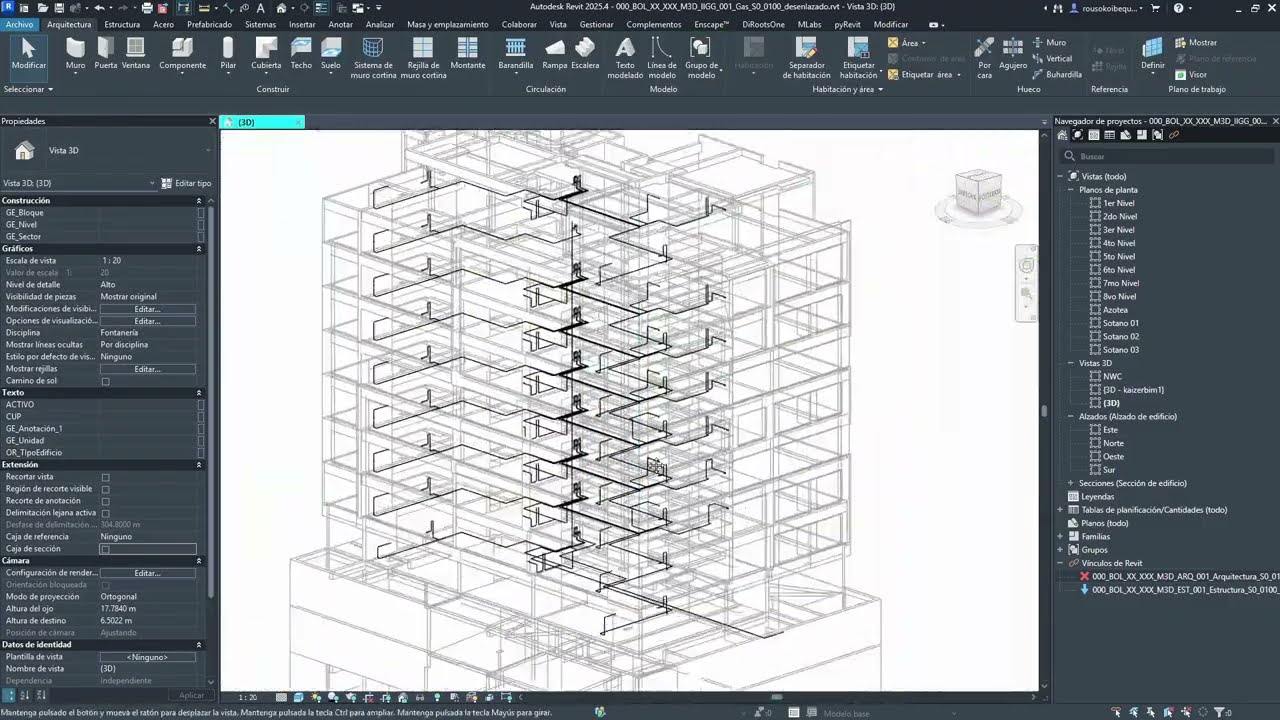
Task: Open the Norte elevation view
Action: pos(1113,443)
